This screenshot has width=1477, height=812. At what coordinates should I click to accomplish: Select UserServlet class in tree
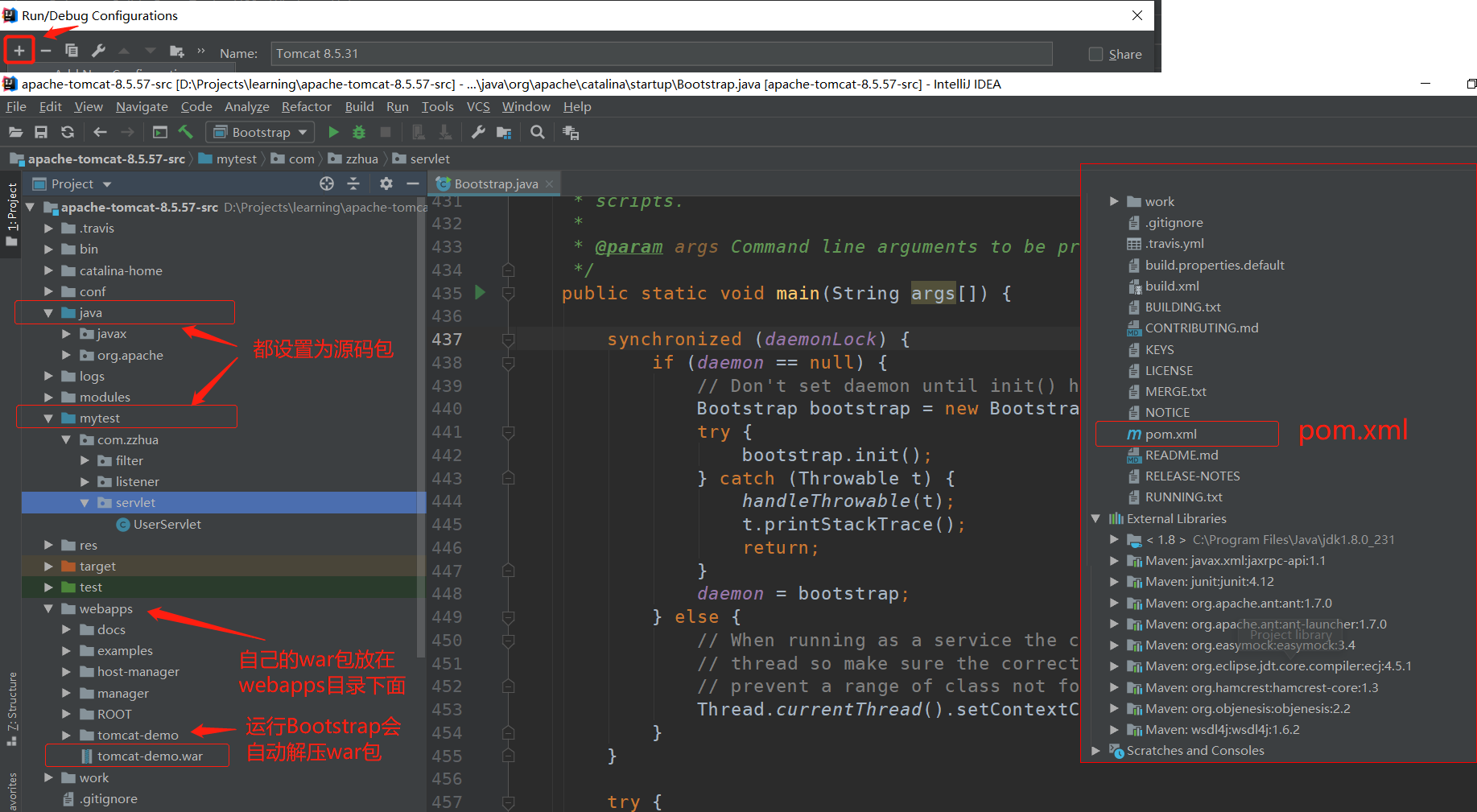(167, 525)
